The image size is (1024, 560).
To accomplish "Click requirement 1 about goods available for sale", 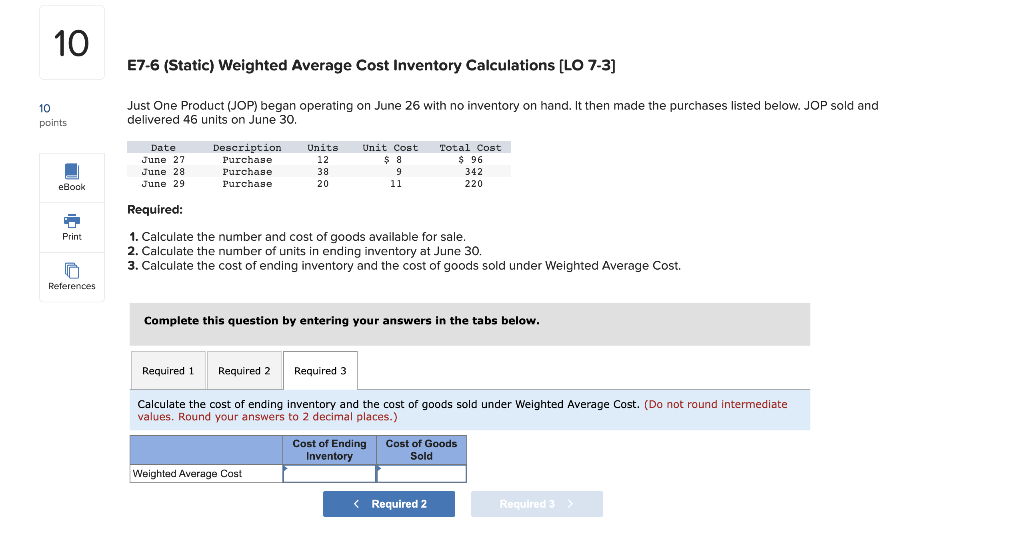I will (x=297, y=237).
